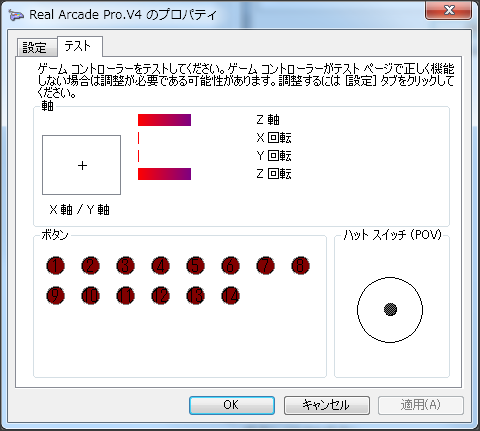Click the 適用(A) button
Viewport: 480px width, 431px height.
[x=421, y=405]
